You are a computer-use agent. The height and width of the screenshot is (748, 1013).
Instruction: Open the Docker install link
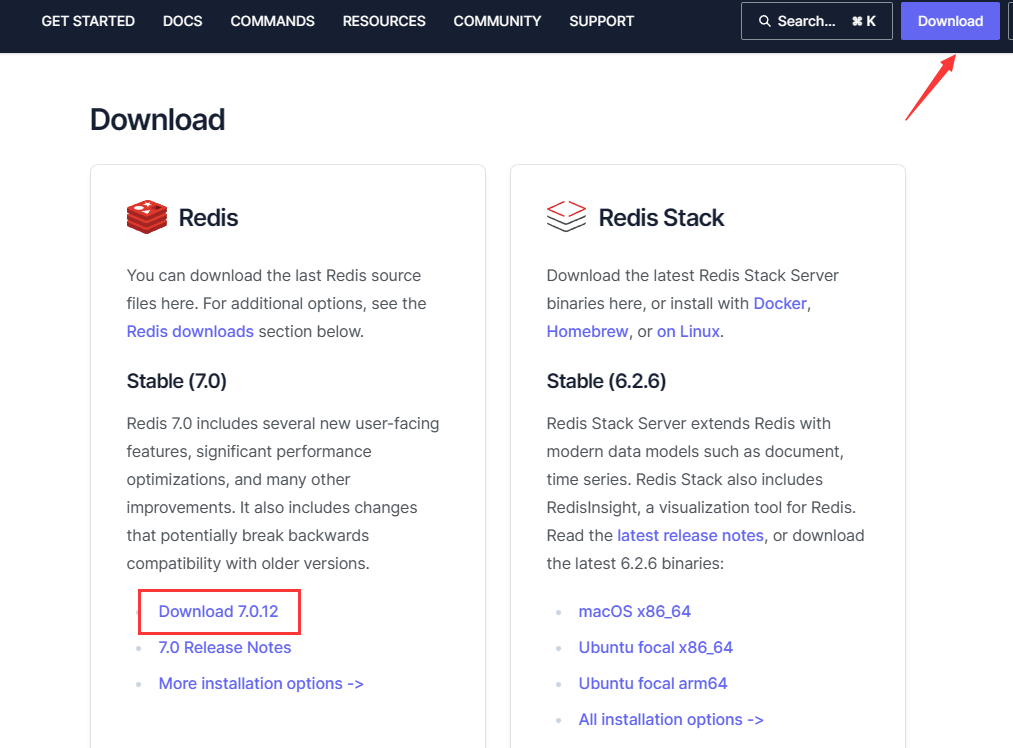[780, 303]
